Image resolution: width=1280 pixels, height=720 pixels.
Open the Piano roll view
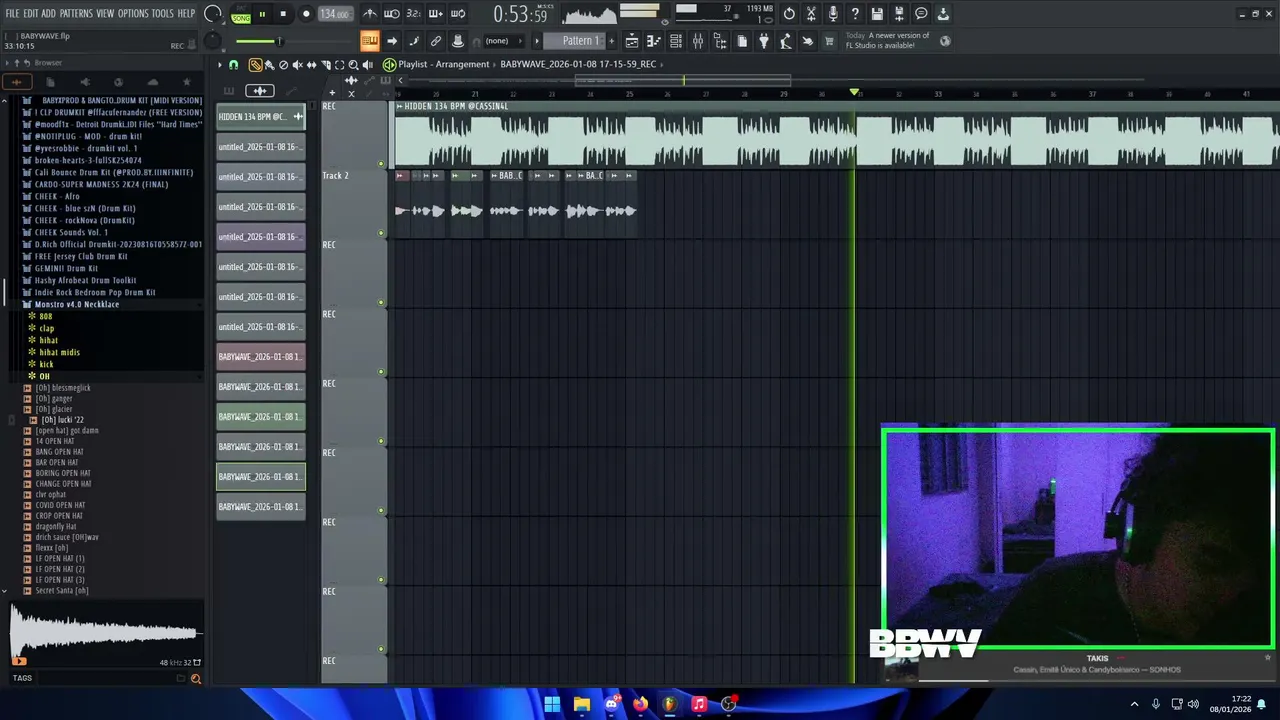[x=654, y=41]
